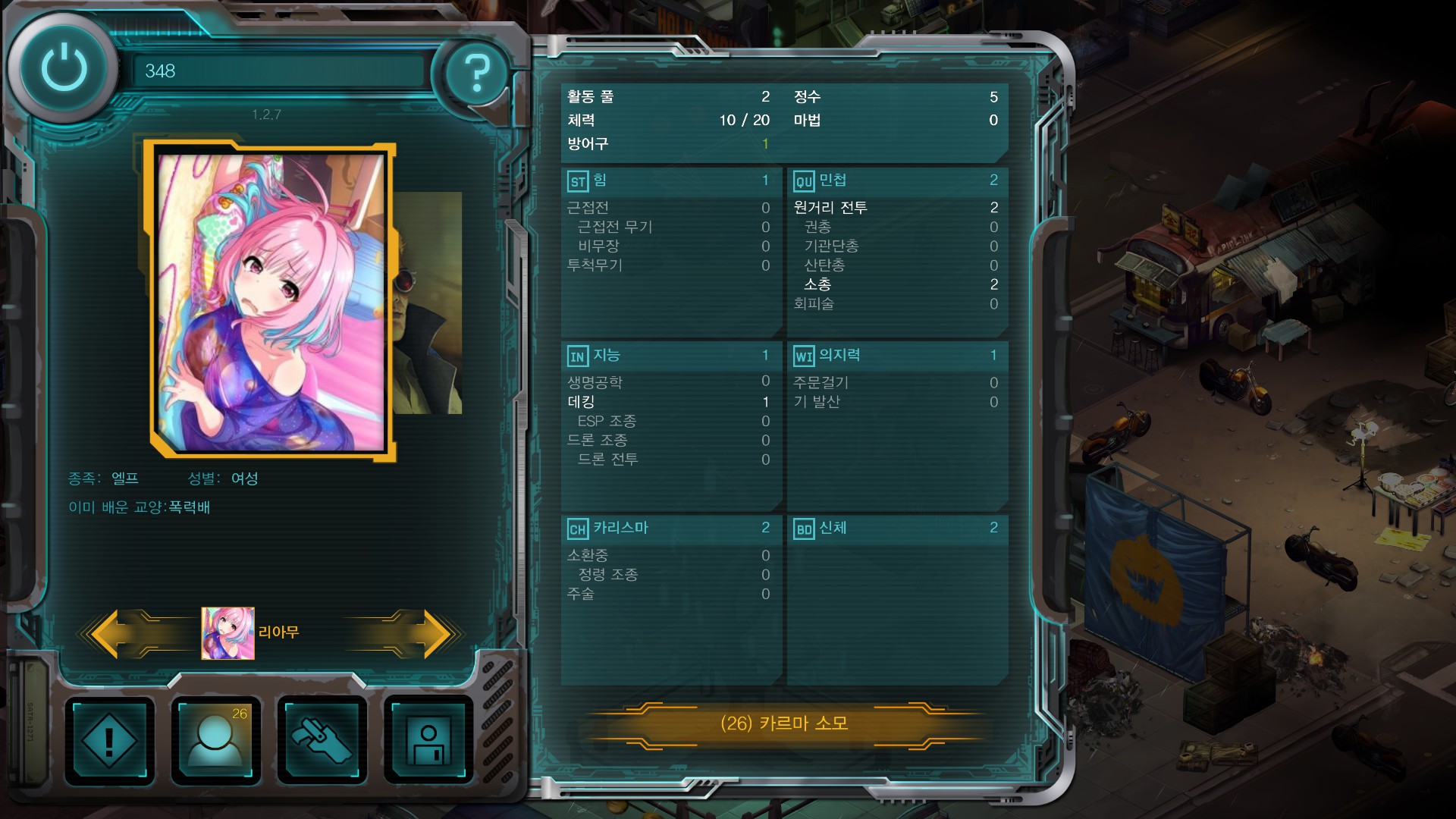
Task: Open the save game disk icon
Action: pyautogui.click(x=428, y=740)
